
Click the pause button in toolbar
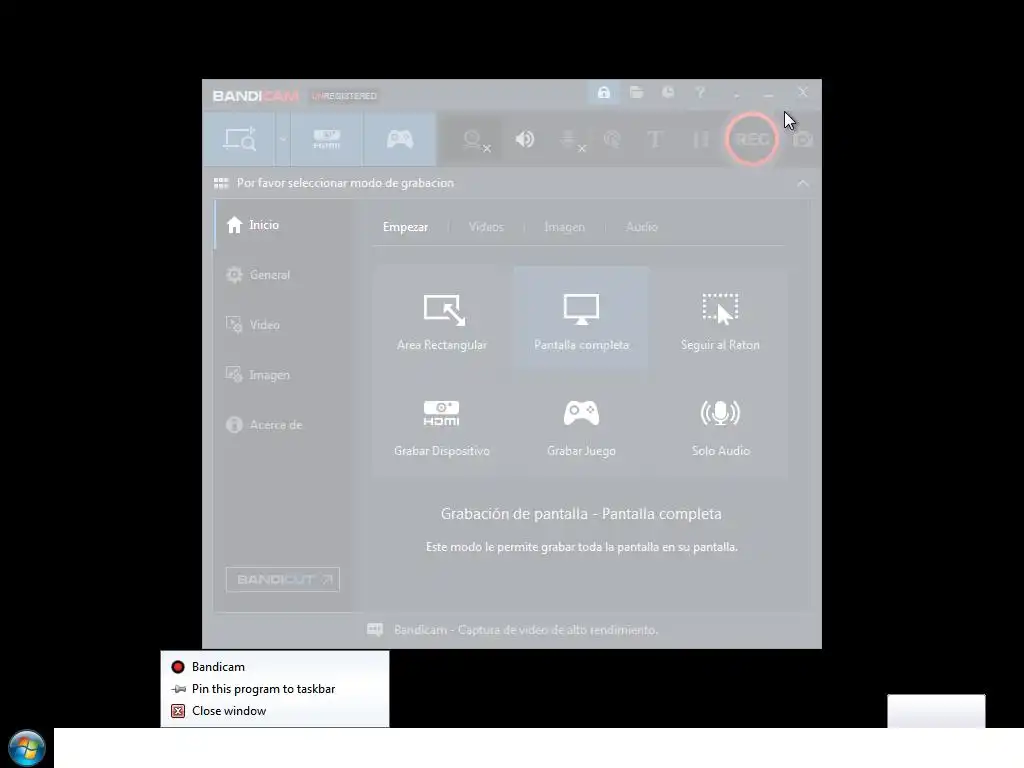pos(700,139)
